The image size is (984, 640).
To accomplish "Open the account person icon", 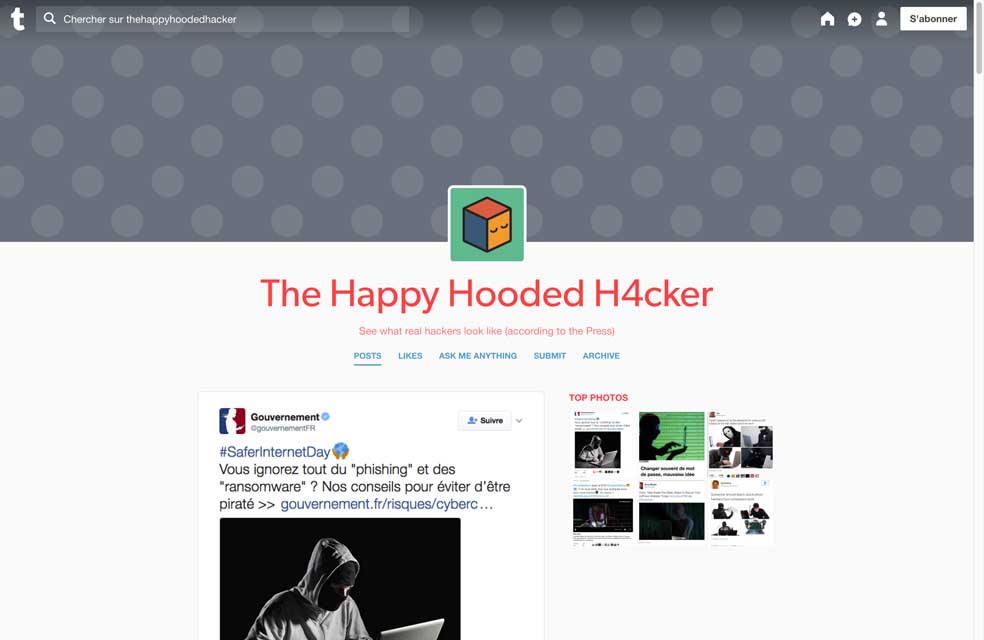I will click(x=881, y=19).
